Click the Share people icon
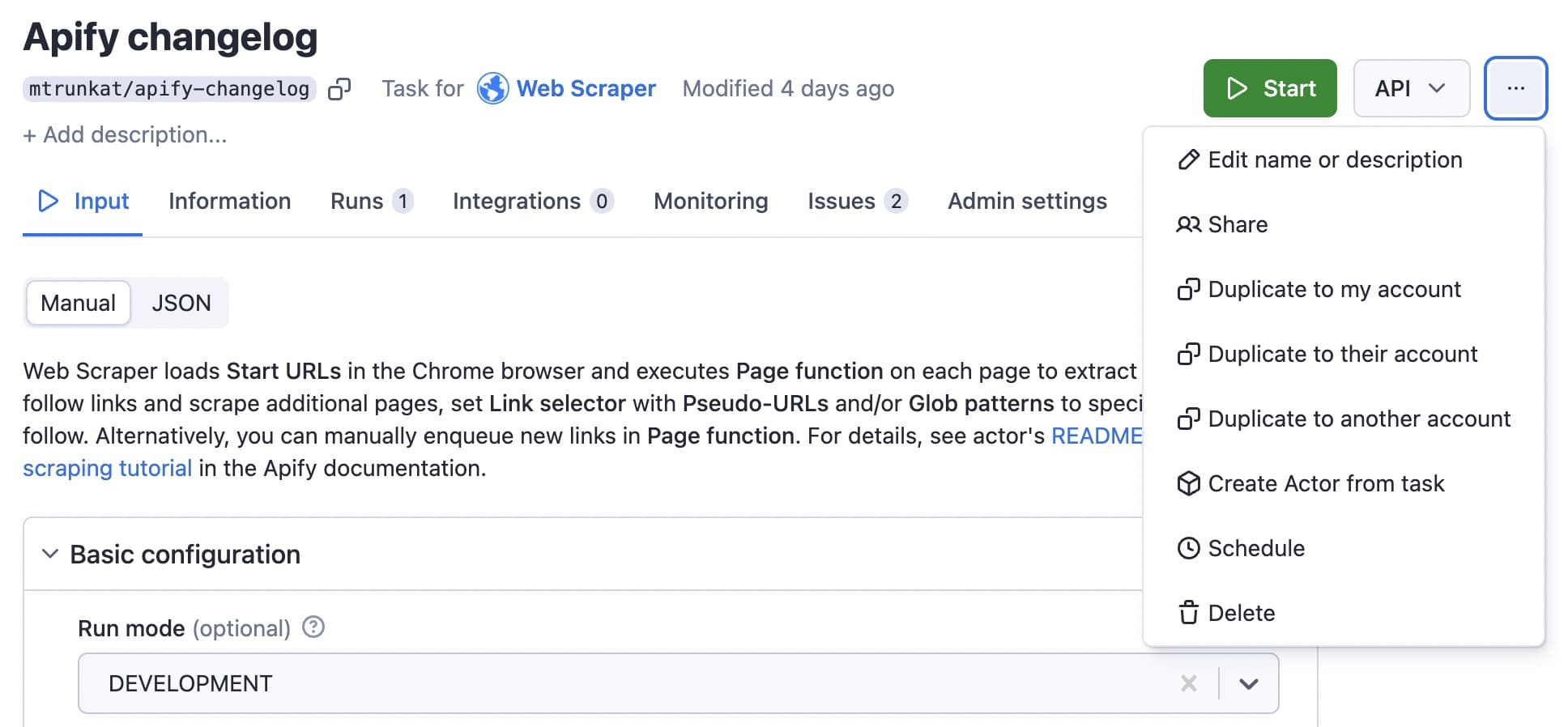Screen dimensions: 1568x727 pyautogui.click(x=1188, y=224)
